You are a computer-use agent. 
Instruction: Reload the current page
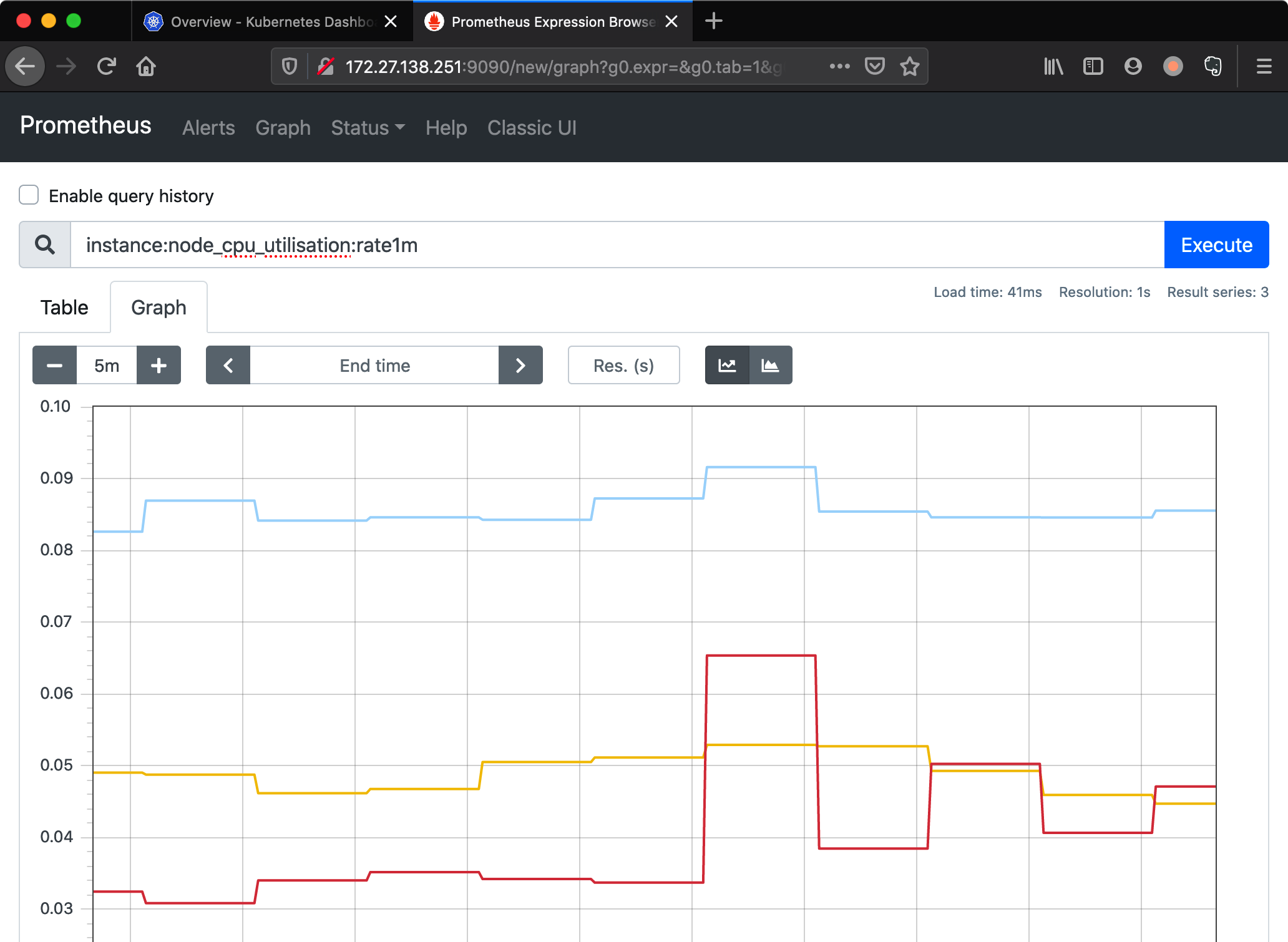(107, 66)
